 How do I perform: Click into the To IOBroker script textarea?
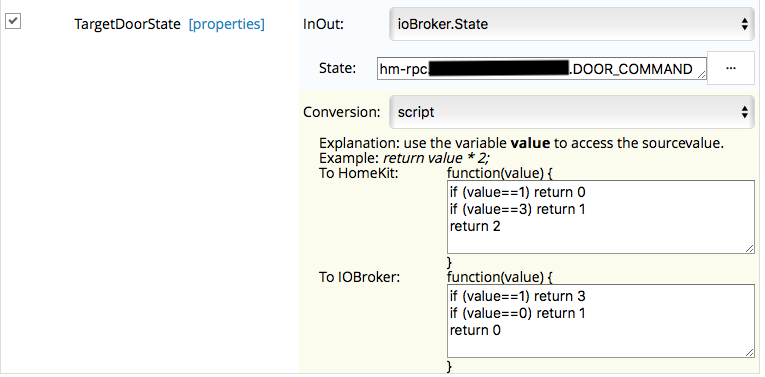pyautogui.click(x=601, y=321)
